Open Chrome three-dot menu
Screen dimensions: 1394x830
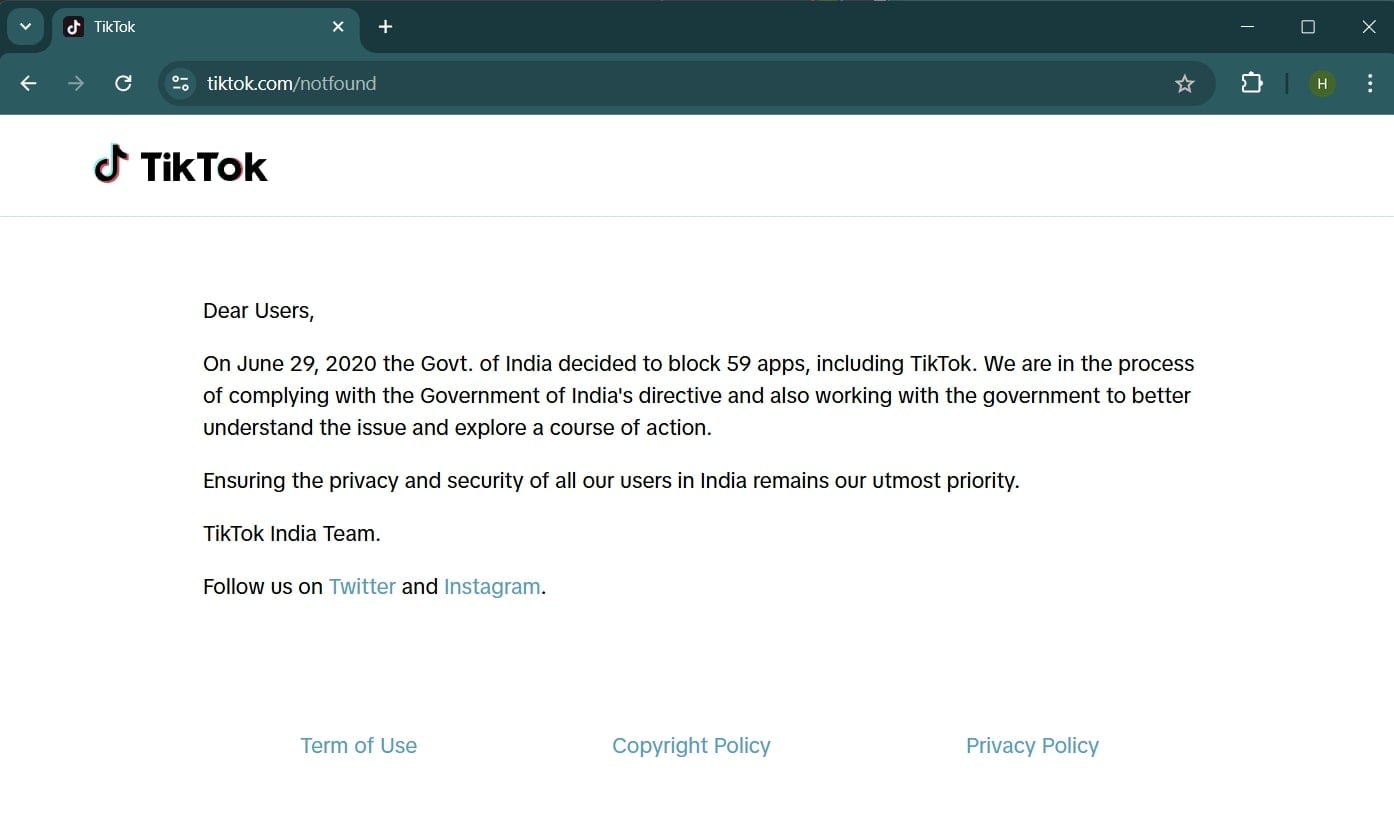point(1369,84)
